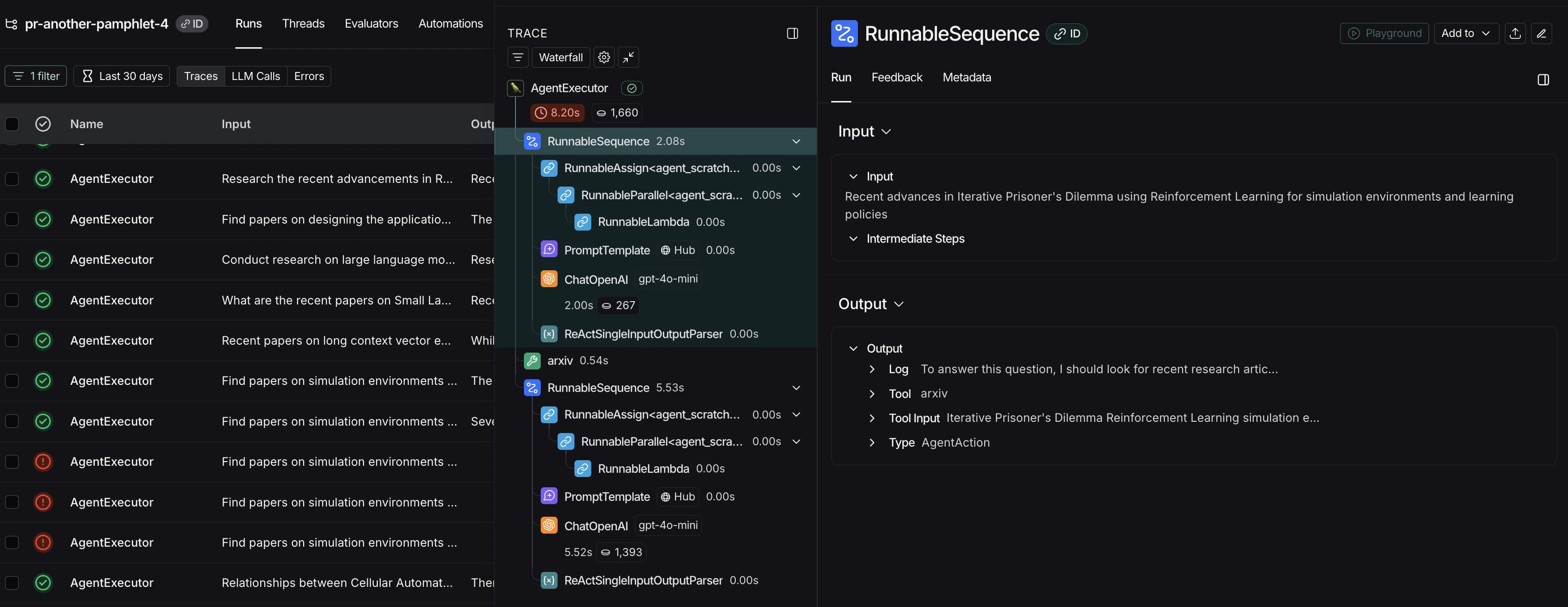Collapse all trace spans with inward-arrows icon
Viewport: 1568px width, 607px height.
point(629,57)
